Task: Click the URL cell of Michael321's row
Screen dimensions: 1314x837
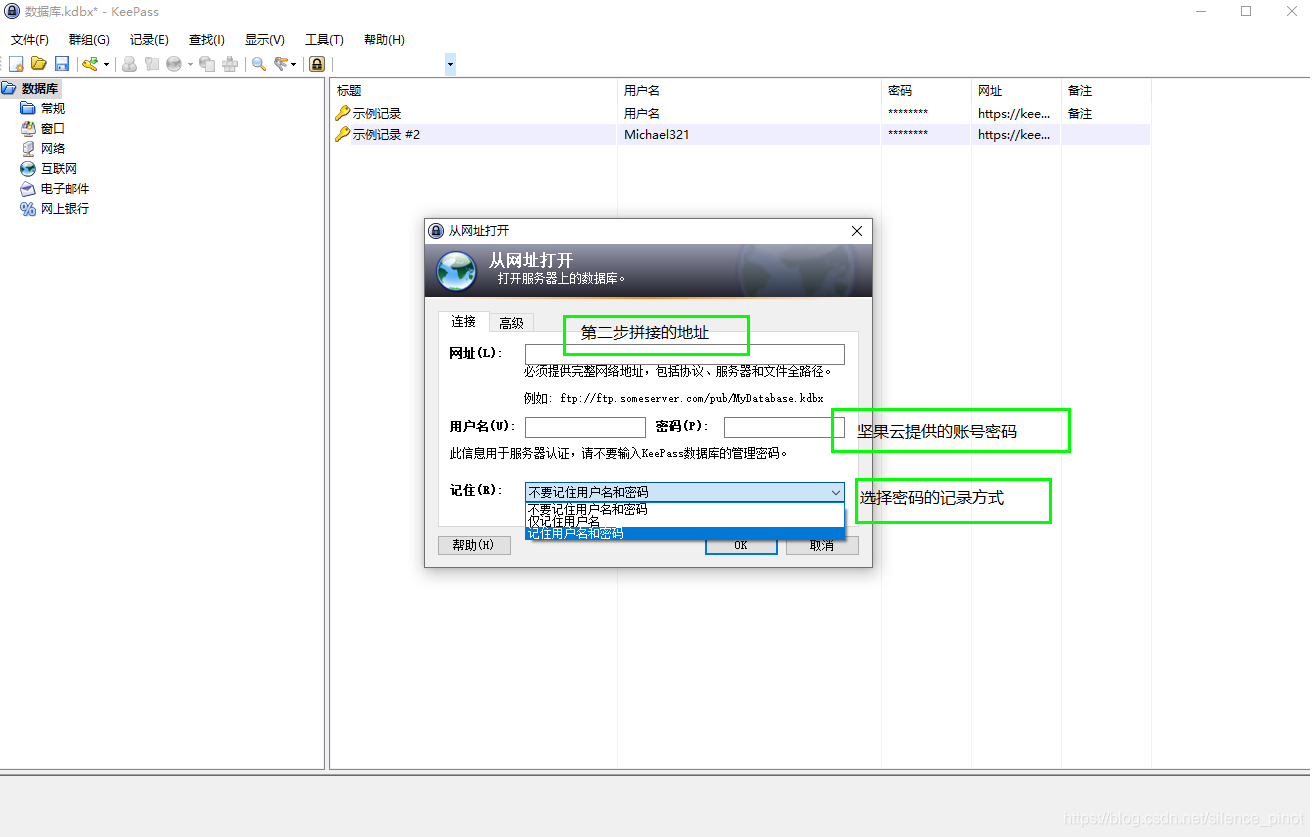Action: pyautogui.click(x=1014, y=134)
